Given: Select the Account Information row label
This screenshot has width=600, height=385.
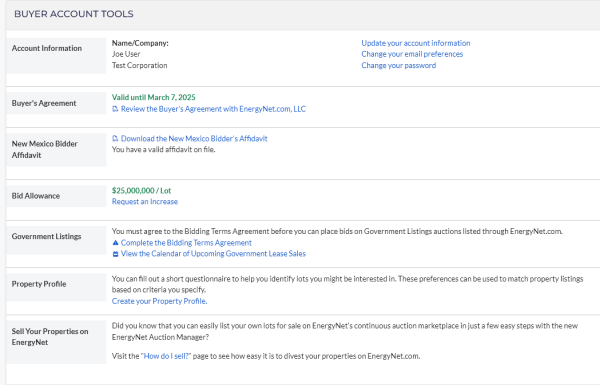Looking at the screenshot, I should click(x=47, y=48).
